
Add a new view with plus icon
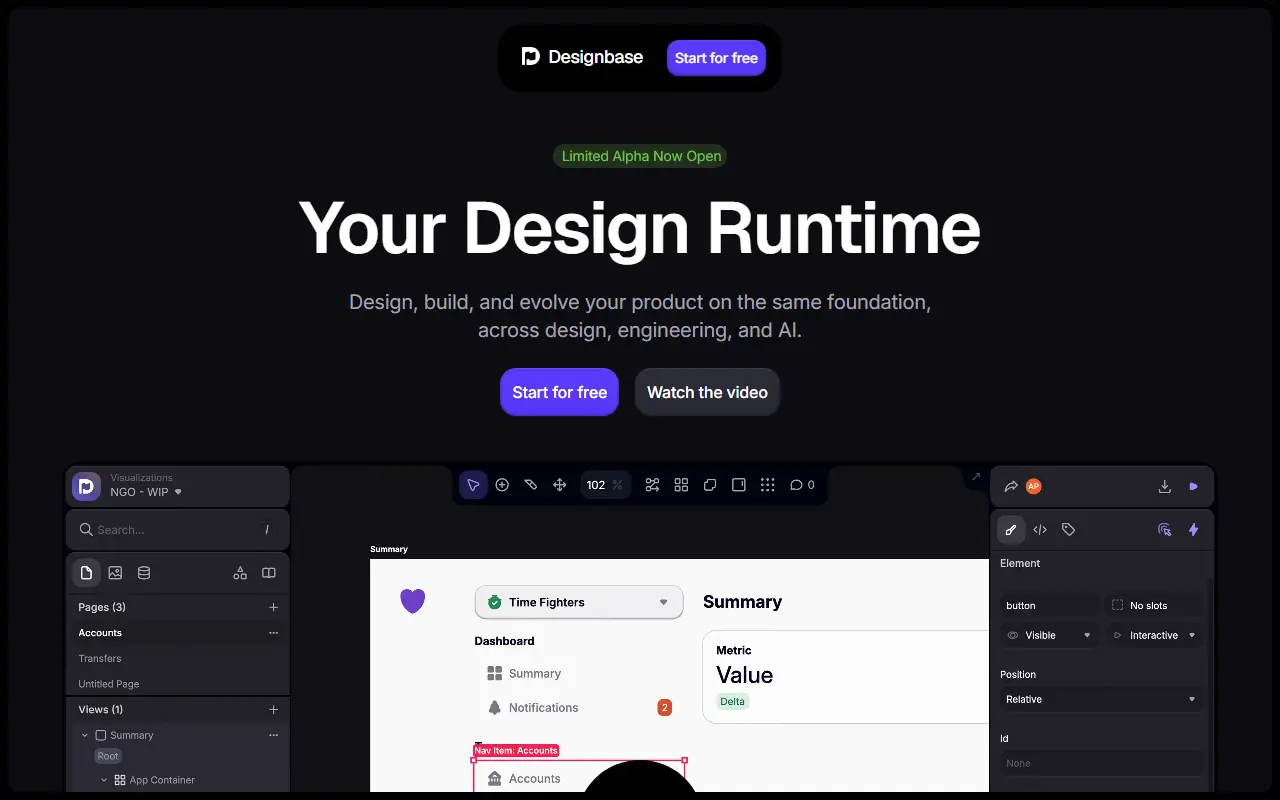(x=274, y=710)
